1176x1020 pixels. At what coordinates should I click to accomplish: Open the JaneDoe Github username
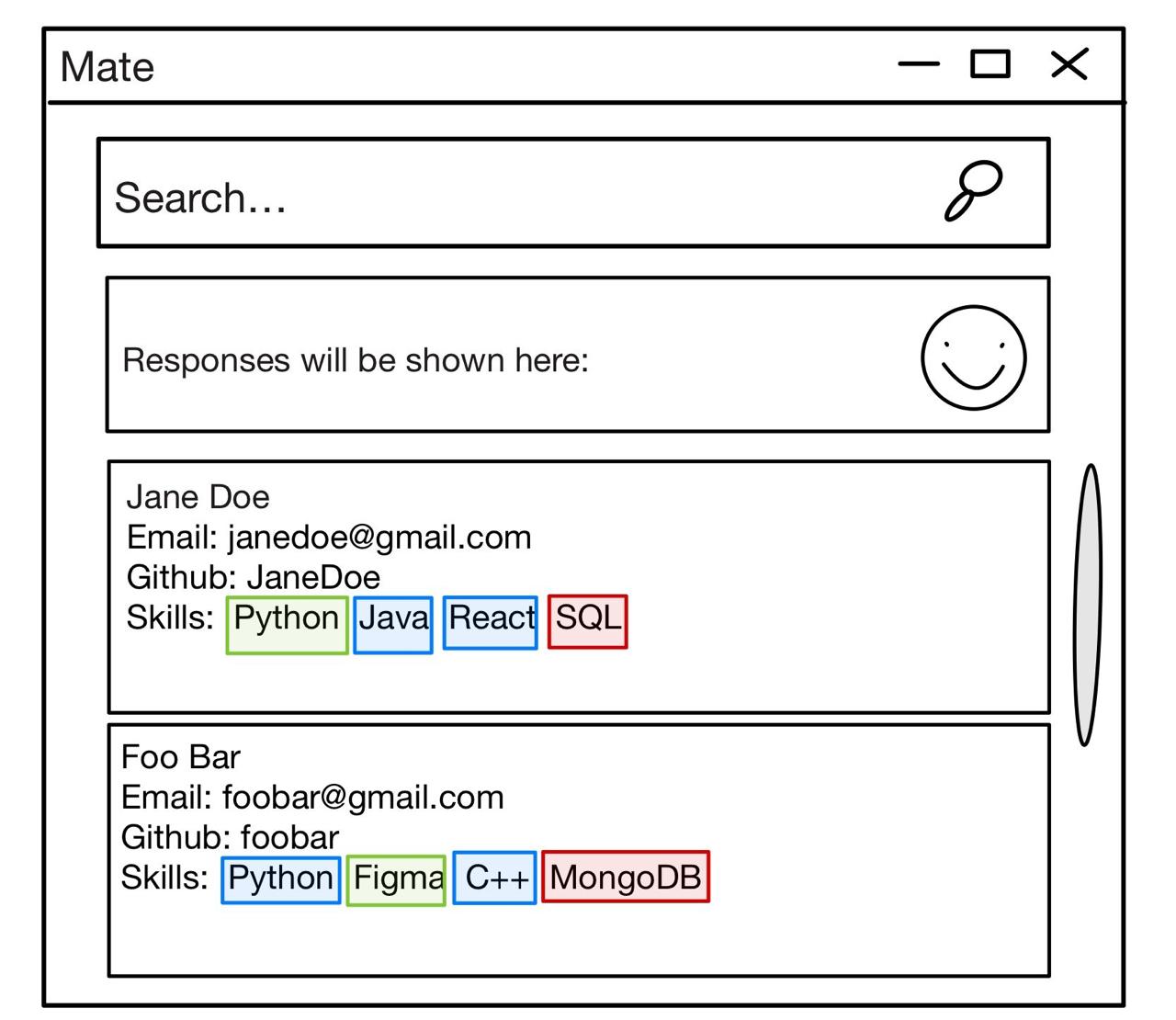(x=313, y=577)
